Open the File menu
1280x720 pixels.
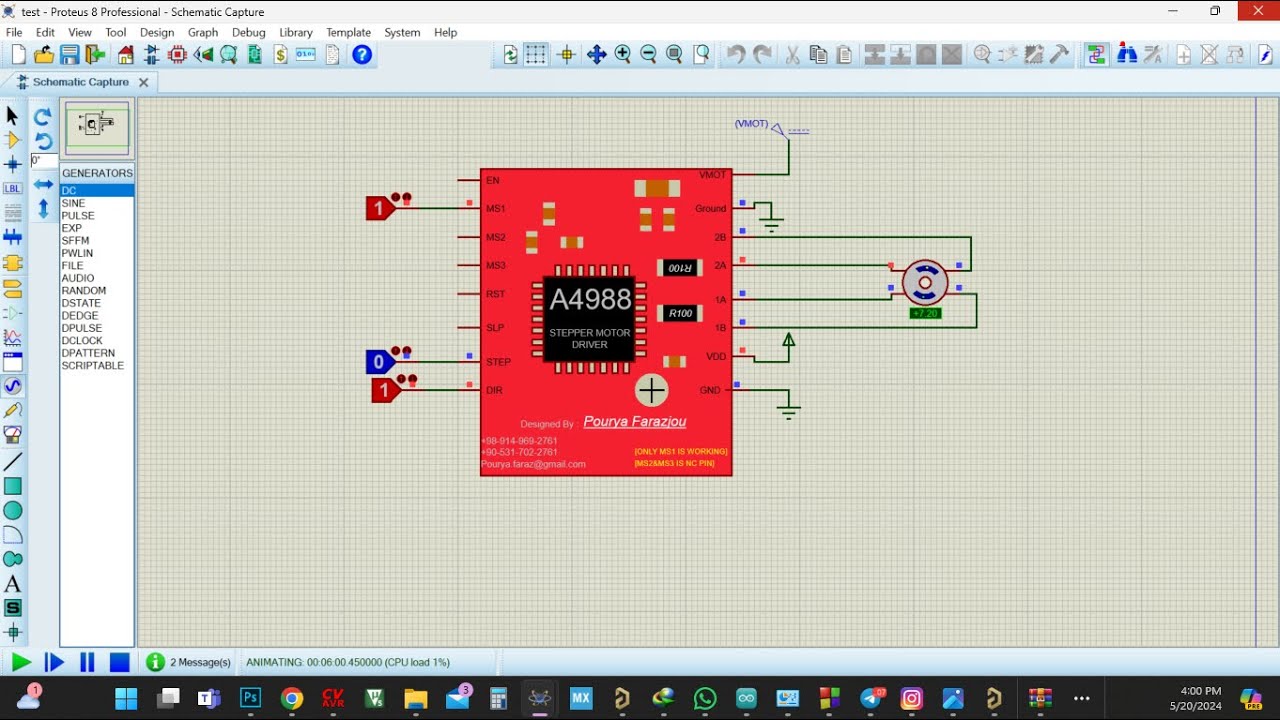tap(14, 32)
